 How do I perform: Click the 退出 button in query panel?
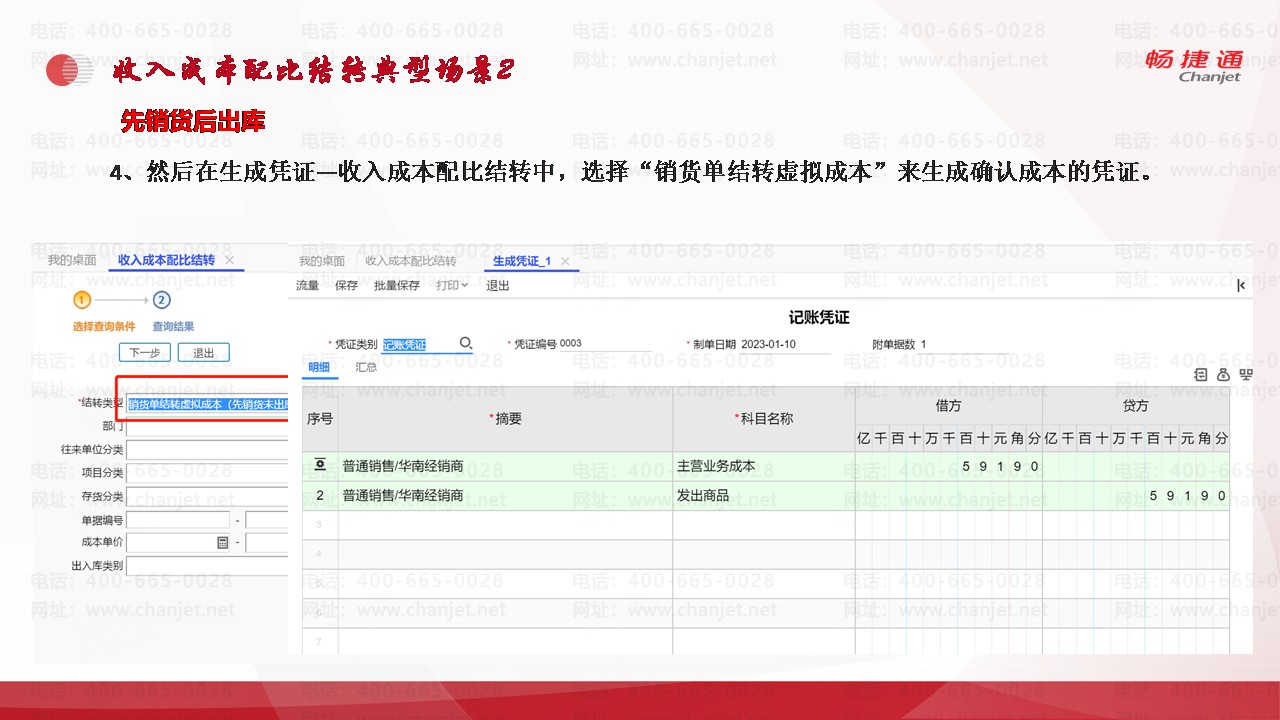coord(204,353)
